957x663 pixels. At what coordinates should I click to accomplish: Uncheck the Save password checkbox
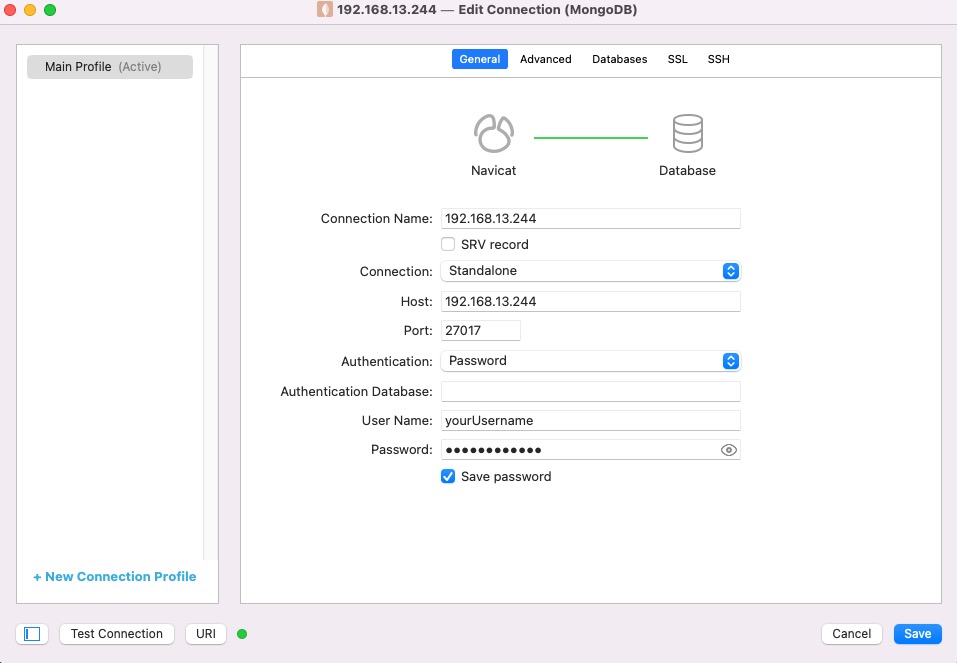point(448,476)
